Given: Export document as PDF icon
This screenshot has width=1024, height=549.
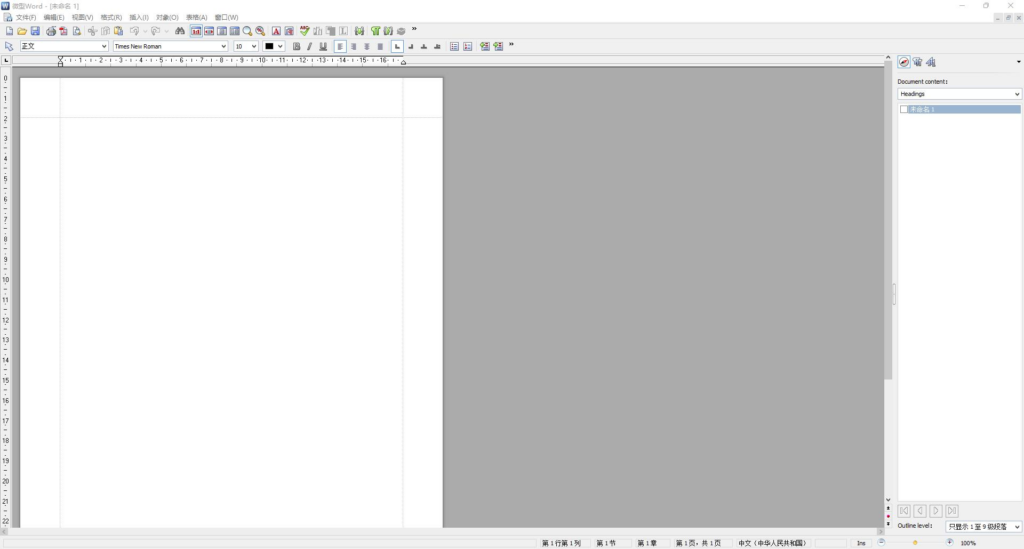Looking at the screenshot, I should click(x=63, y=31).
